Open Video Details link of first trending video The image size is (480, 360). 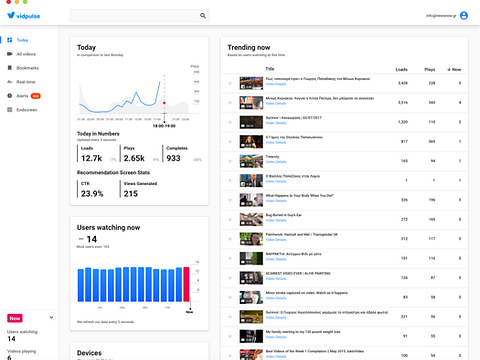(276, 84)
